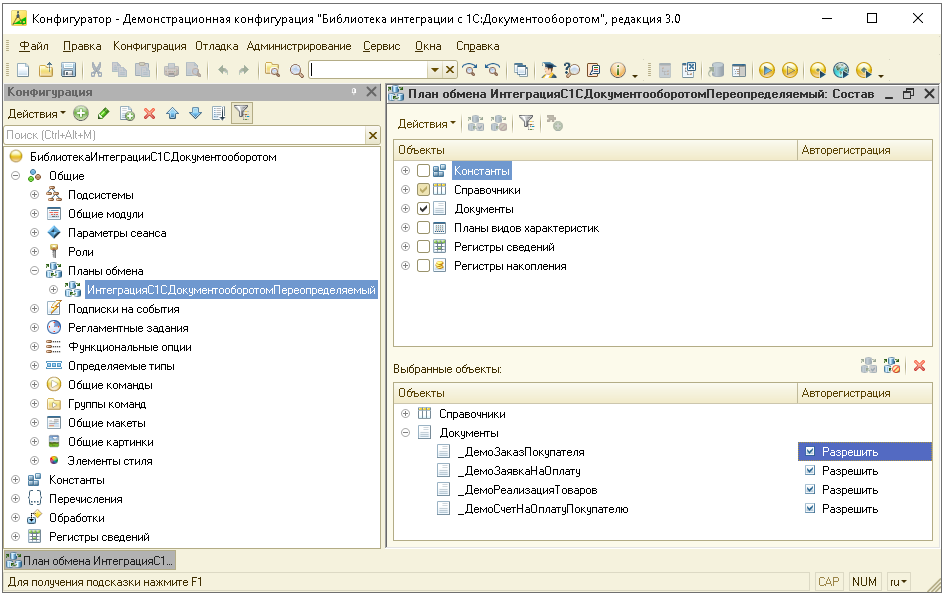Click the Save icon in main toolbar
This screenshot has height=596, width=946.
[x=69, y=70]
